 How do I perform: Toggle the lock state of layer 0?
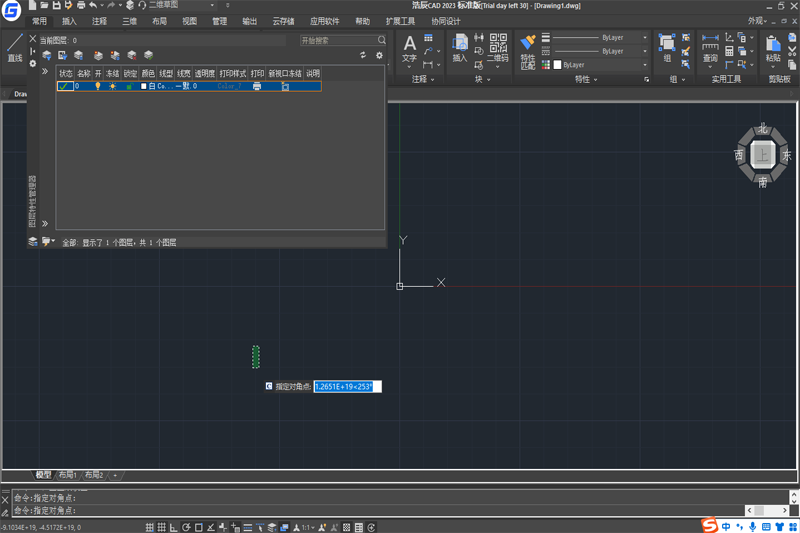click(129, 87)
